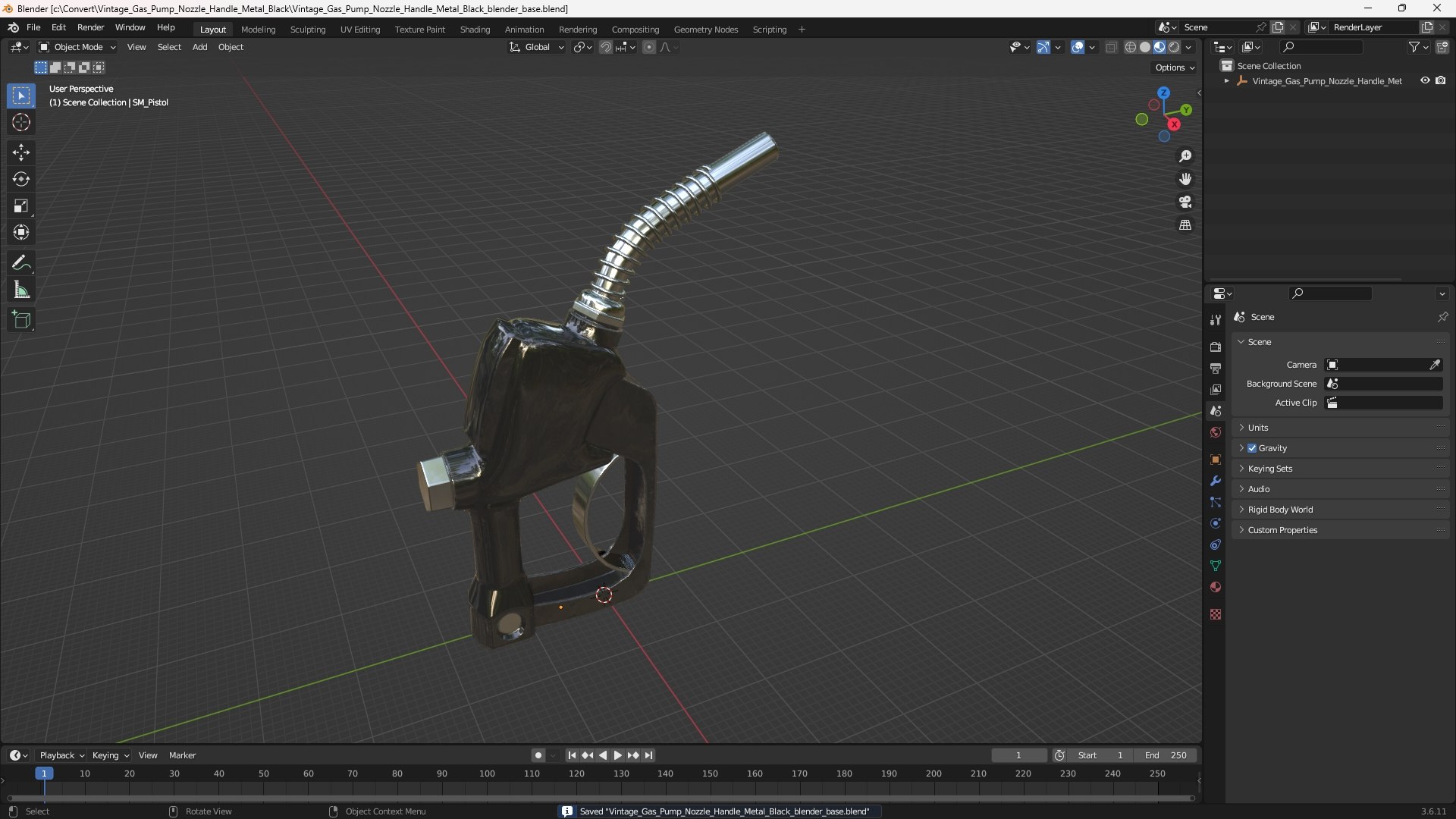Expand Vintage_Gas_Pump_Nozzle collection tree arrow
Viewport: 1456px width, 819px height.
click(1226, 81)
